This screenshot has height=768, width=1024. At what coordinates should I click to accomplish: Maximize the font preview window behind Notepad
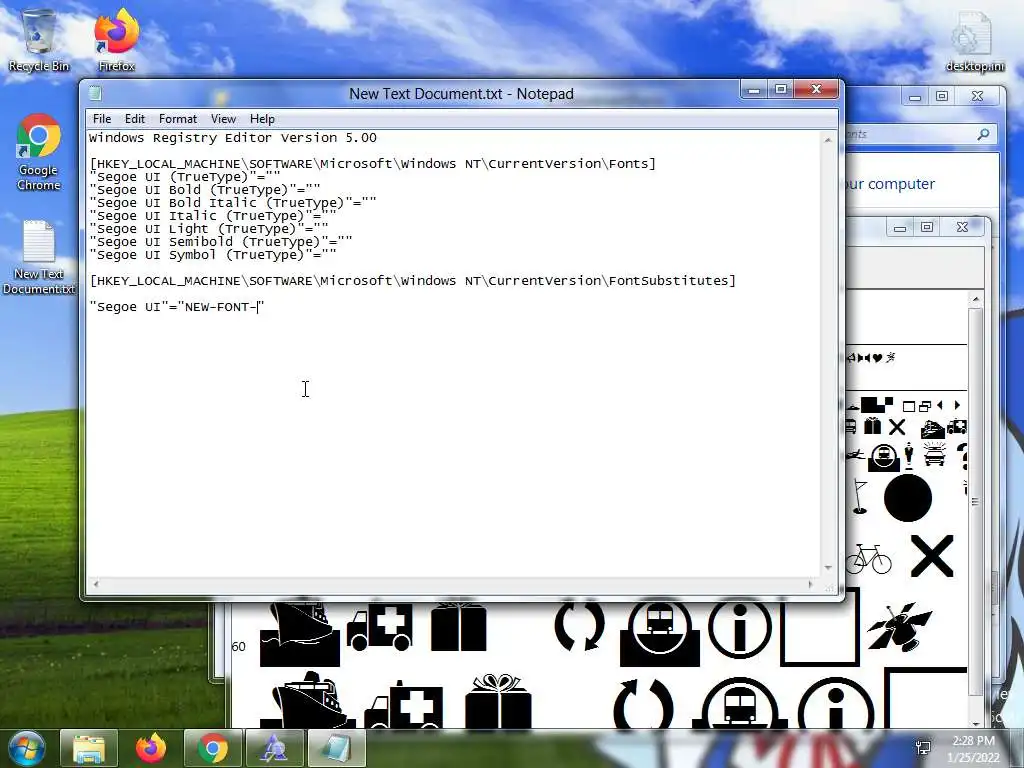(927, 227)
